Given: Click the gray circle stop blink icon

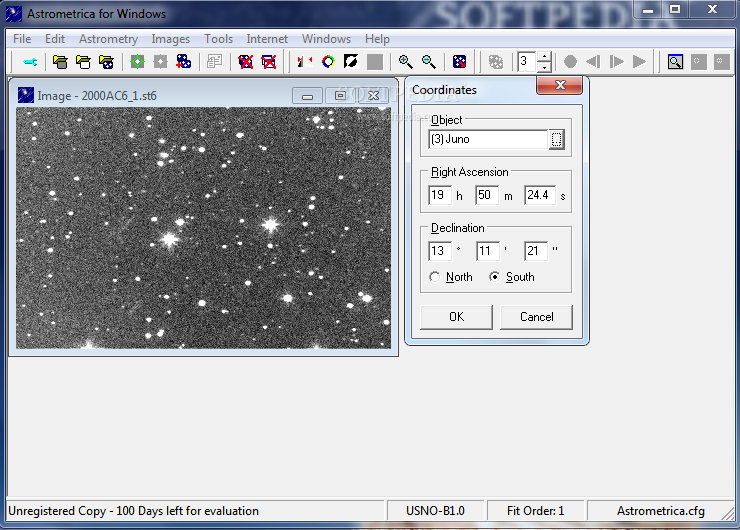Looking at the screenshot, I should pos(570,62).
